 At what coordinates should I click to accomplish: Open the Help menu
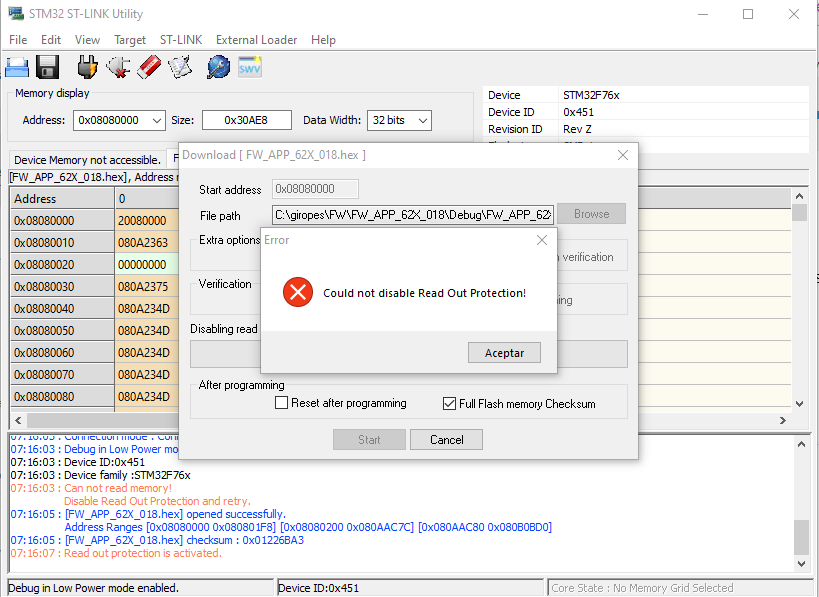(323, 40)
